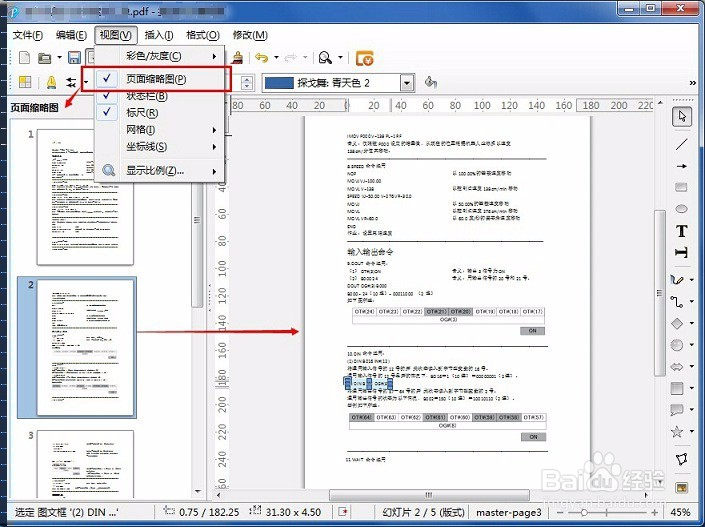This screenshot has height=527, width=705.
Task: Open the 插入(I) menu
Action: pyautogui.click(x=159, y=35)
